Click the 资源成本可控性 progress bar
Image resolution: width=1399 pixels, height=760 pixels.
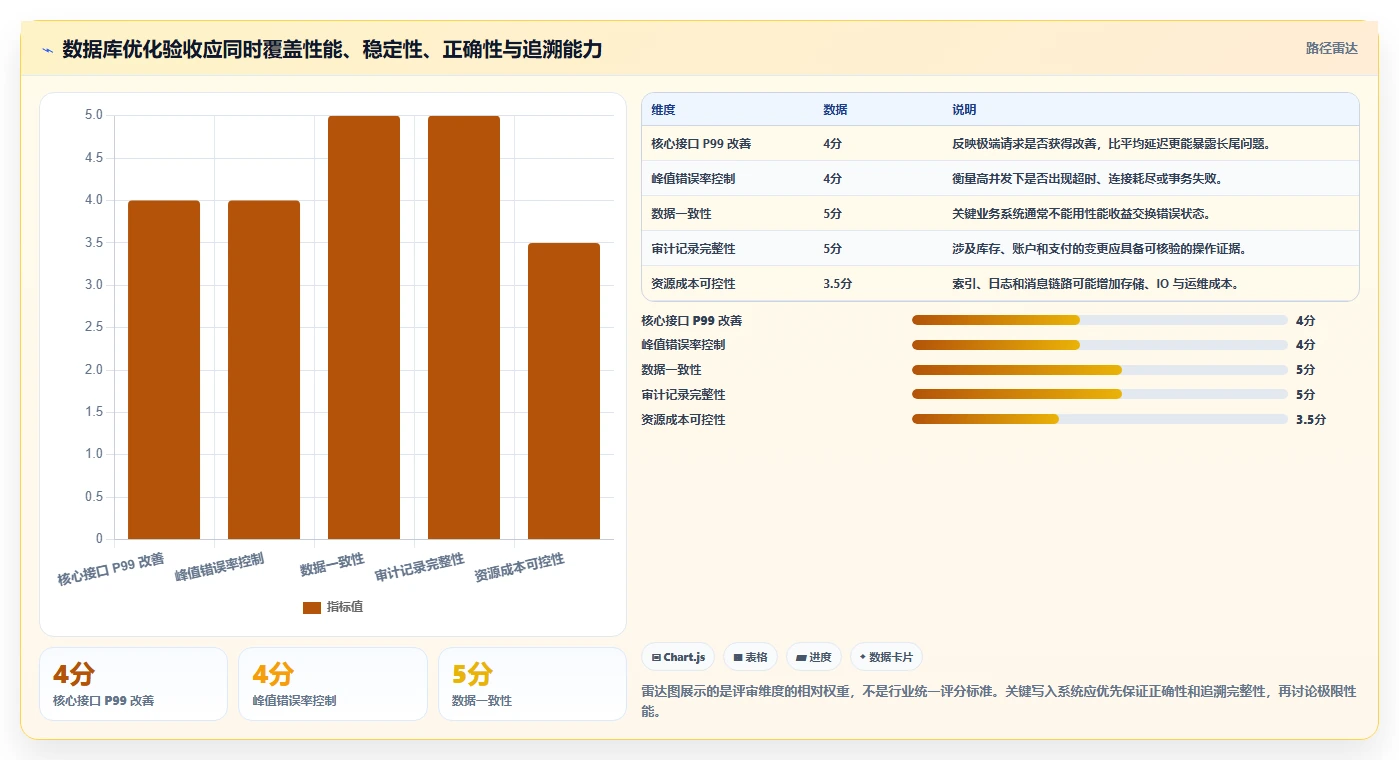(1100, 419)
